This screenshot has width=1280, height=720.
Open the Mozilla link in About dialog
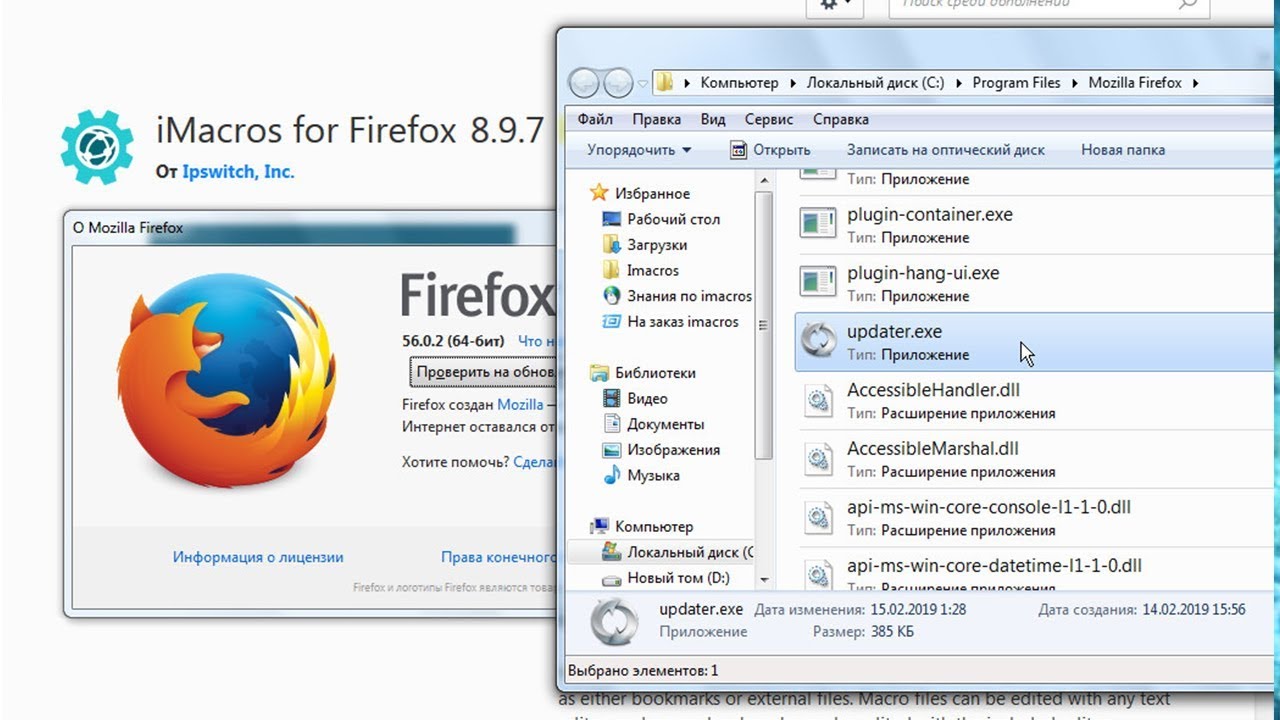click(x=521, y=405)
